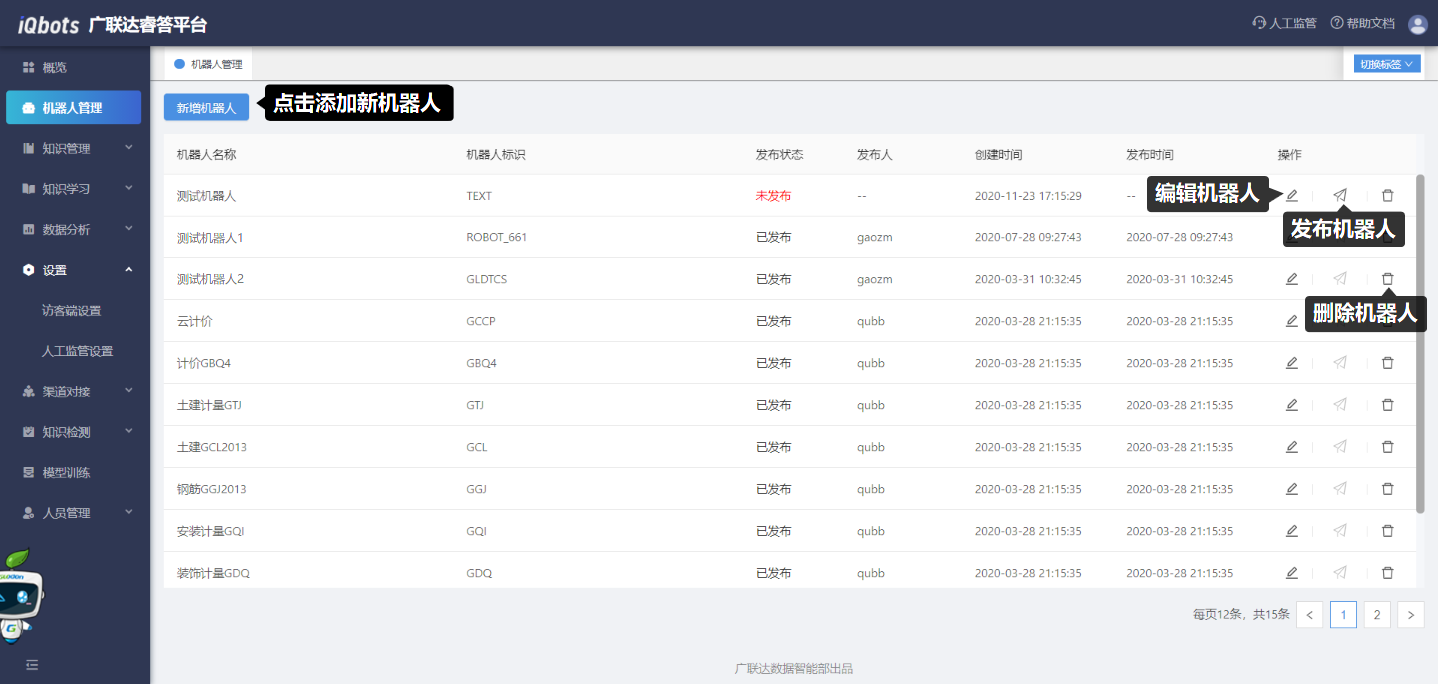Delete 测试机器人2 using its trash icon
The width and height of the screenshot is (1438, 684).
[x=1387, y=279]
